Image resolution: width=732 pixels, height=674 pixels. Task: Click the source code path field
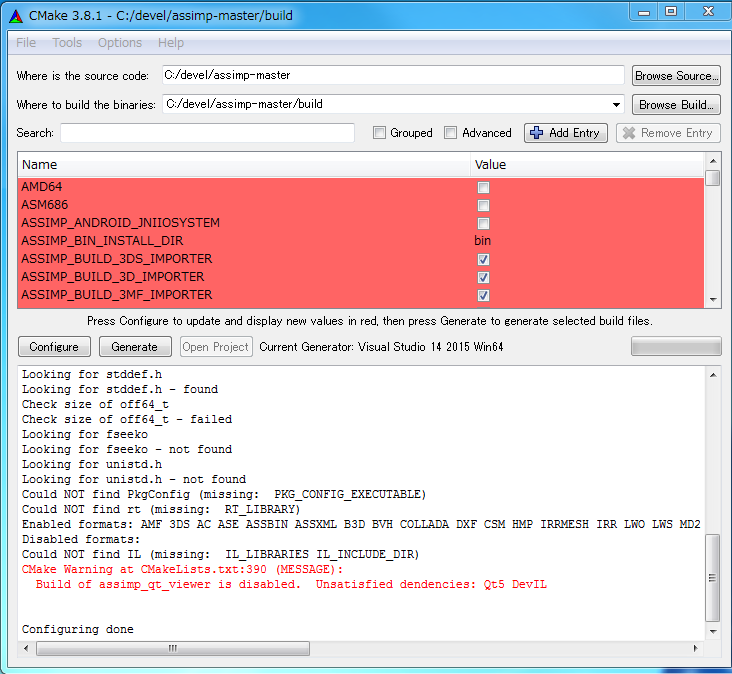[393, 75]
